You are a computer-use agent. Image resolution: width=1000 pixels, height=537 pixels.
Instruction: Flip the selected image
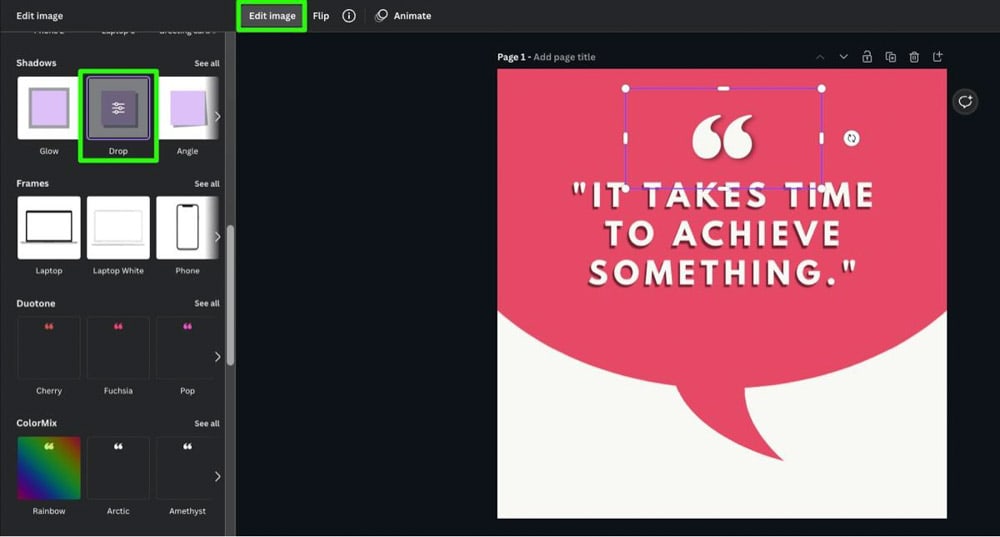(x=321, y=16)
